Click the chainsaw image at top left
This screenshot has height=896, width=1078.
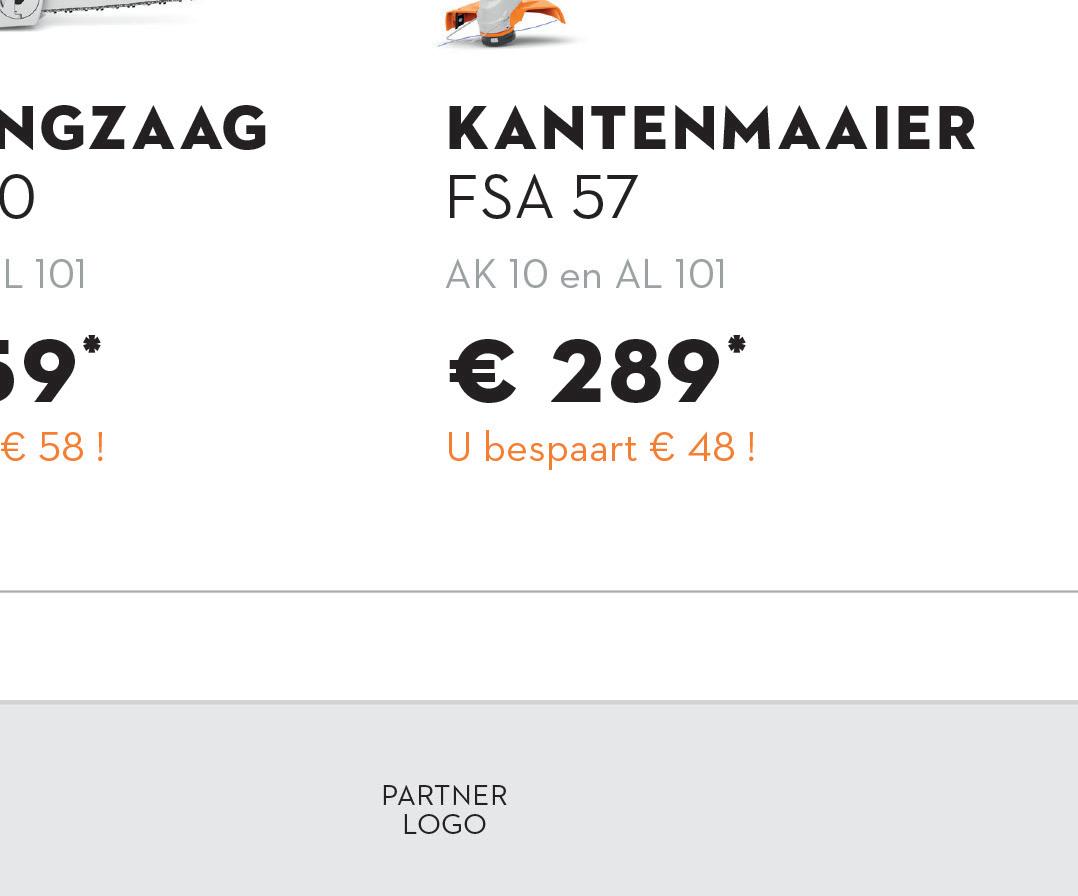click(100, 12)
